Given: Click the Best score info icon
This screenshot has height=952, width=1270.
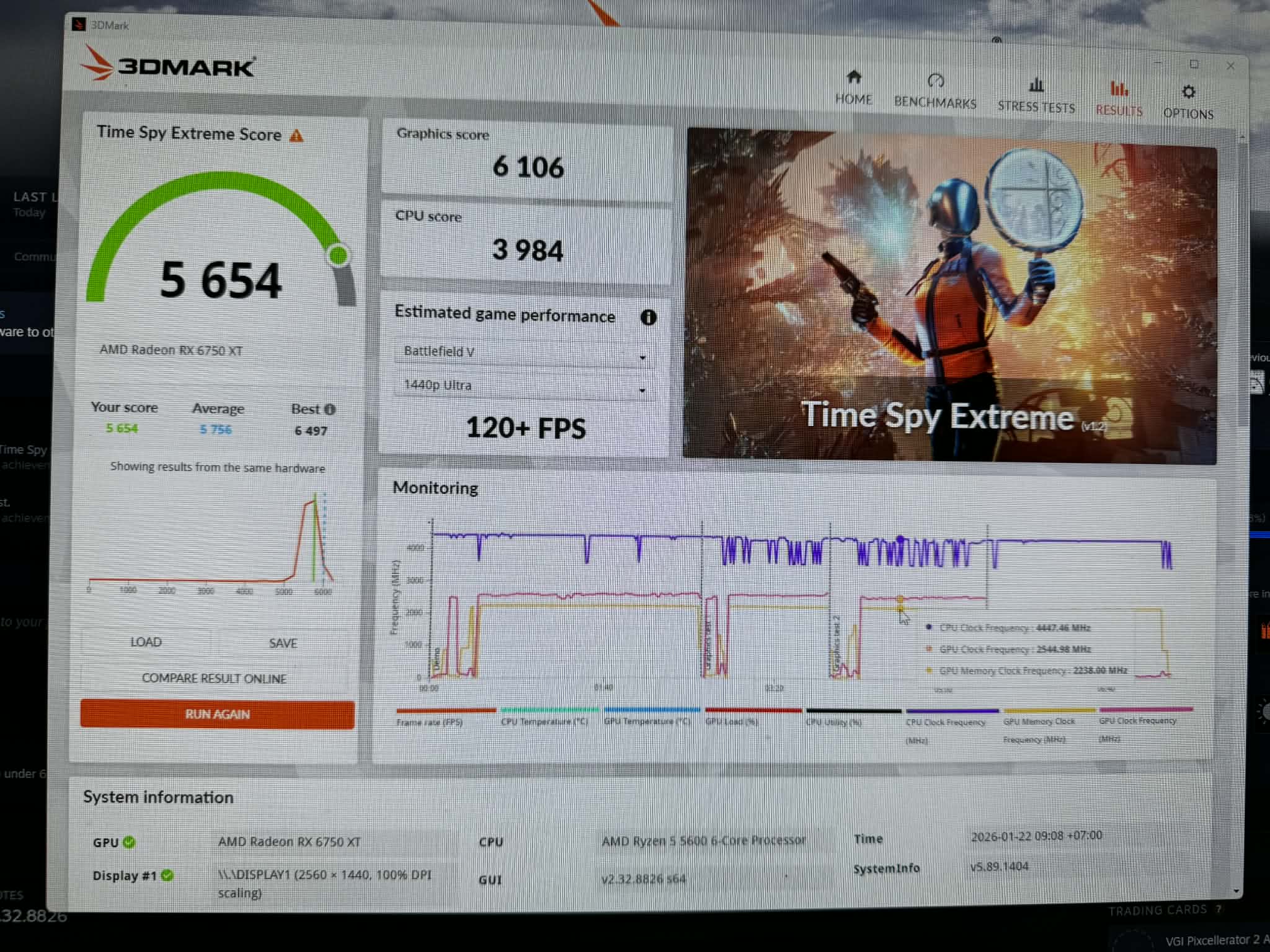Looking at the screenshot, I should 330,409.
